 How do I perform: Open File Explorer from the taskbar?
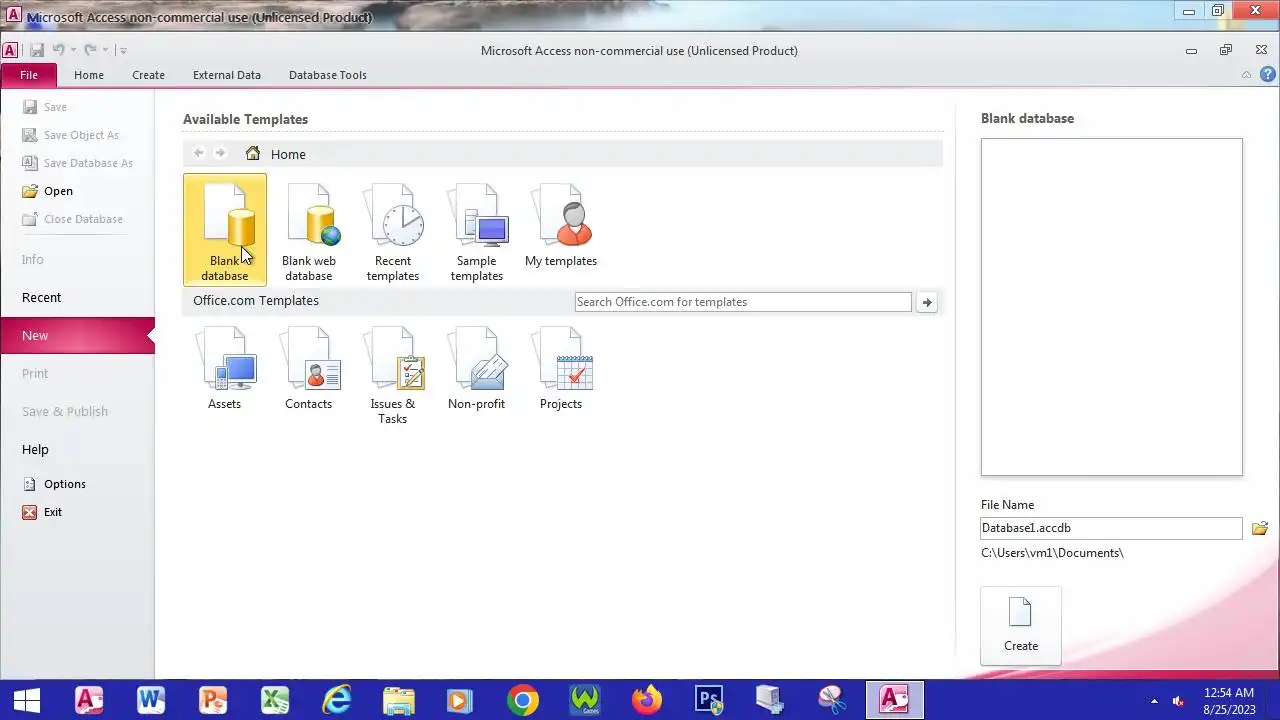[399, 700]
